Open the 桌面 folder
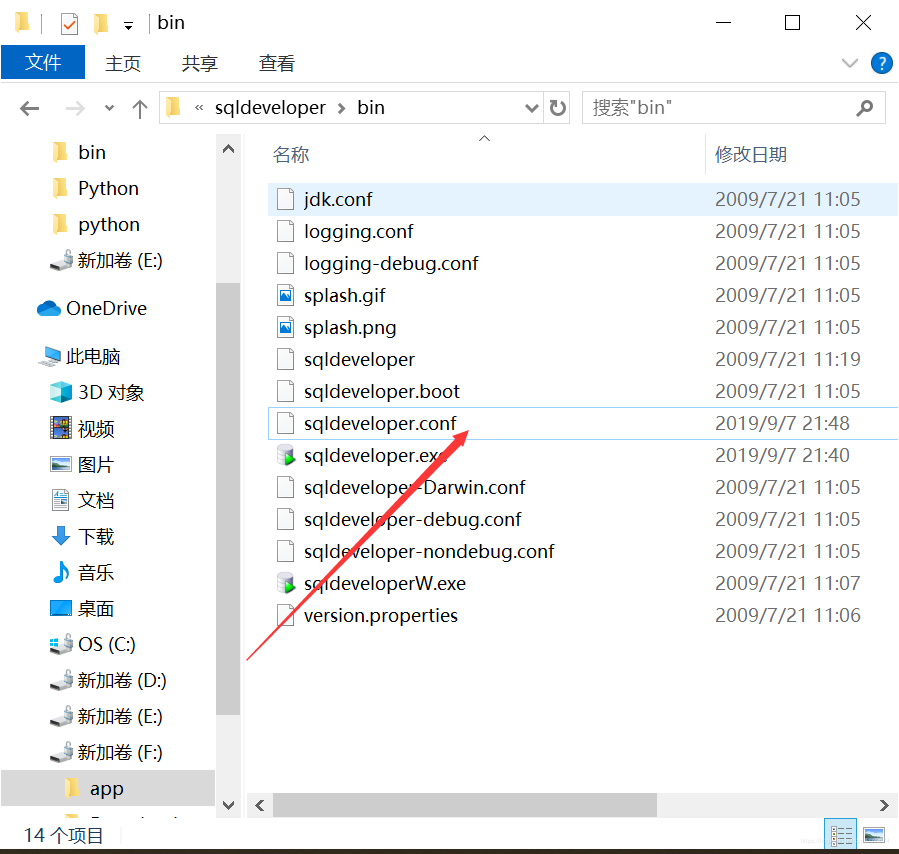Viewport: 899px width, 854px height. point(96,609)
